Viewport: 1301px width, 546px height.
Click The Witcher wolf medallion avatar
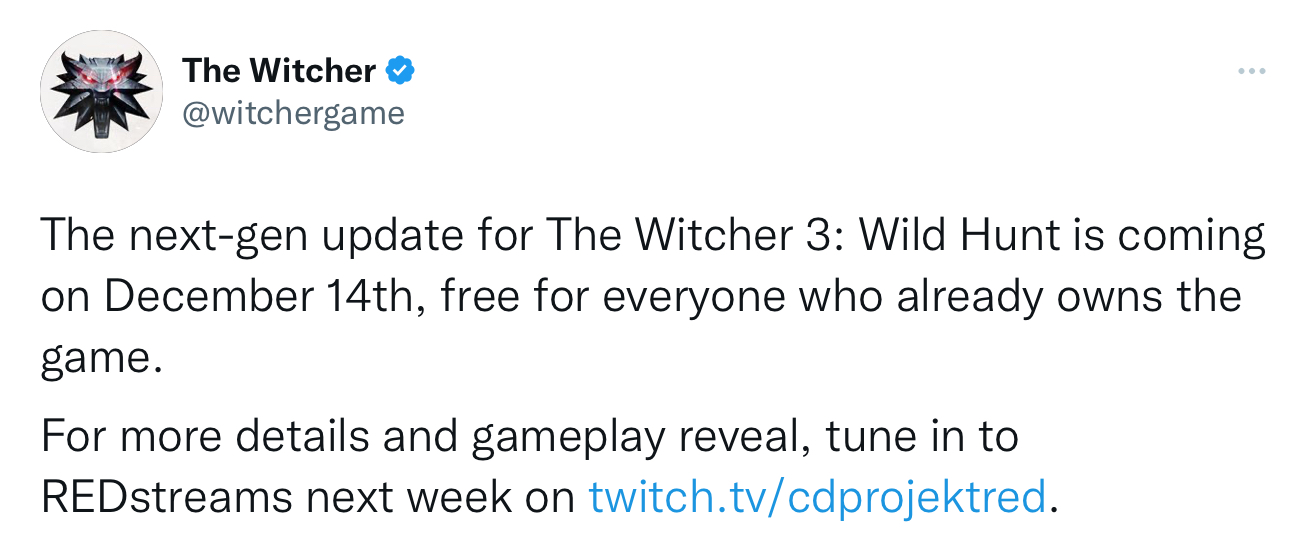coord(101,91)
